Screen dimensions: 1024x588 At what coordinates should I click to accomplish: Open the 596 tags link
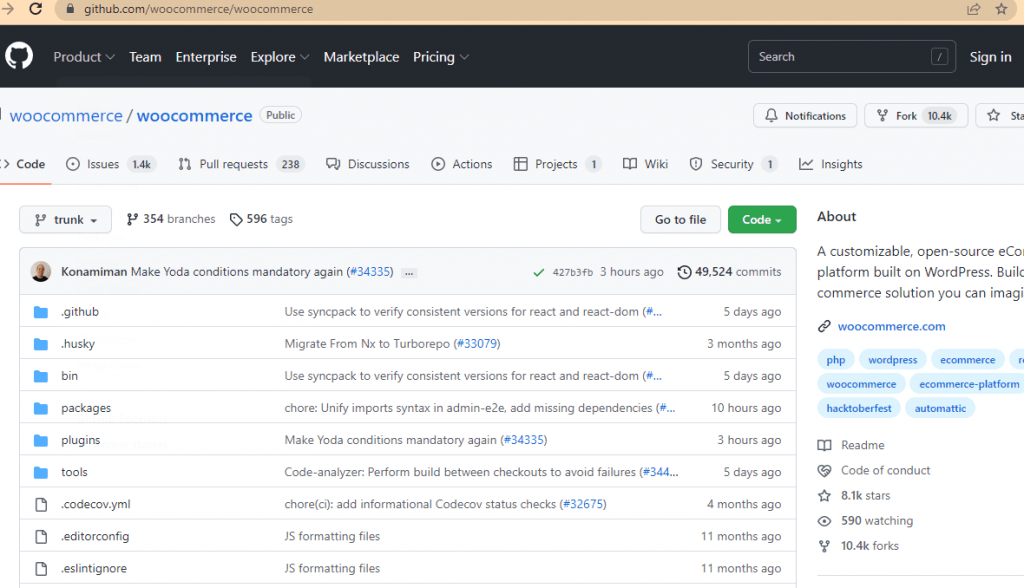[x=261, y=219]
